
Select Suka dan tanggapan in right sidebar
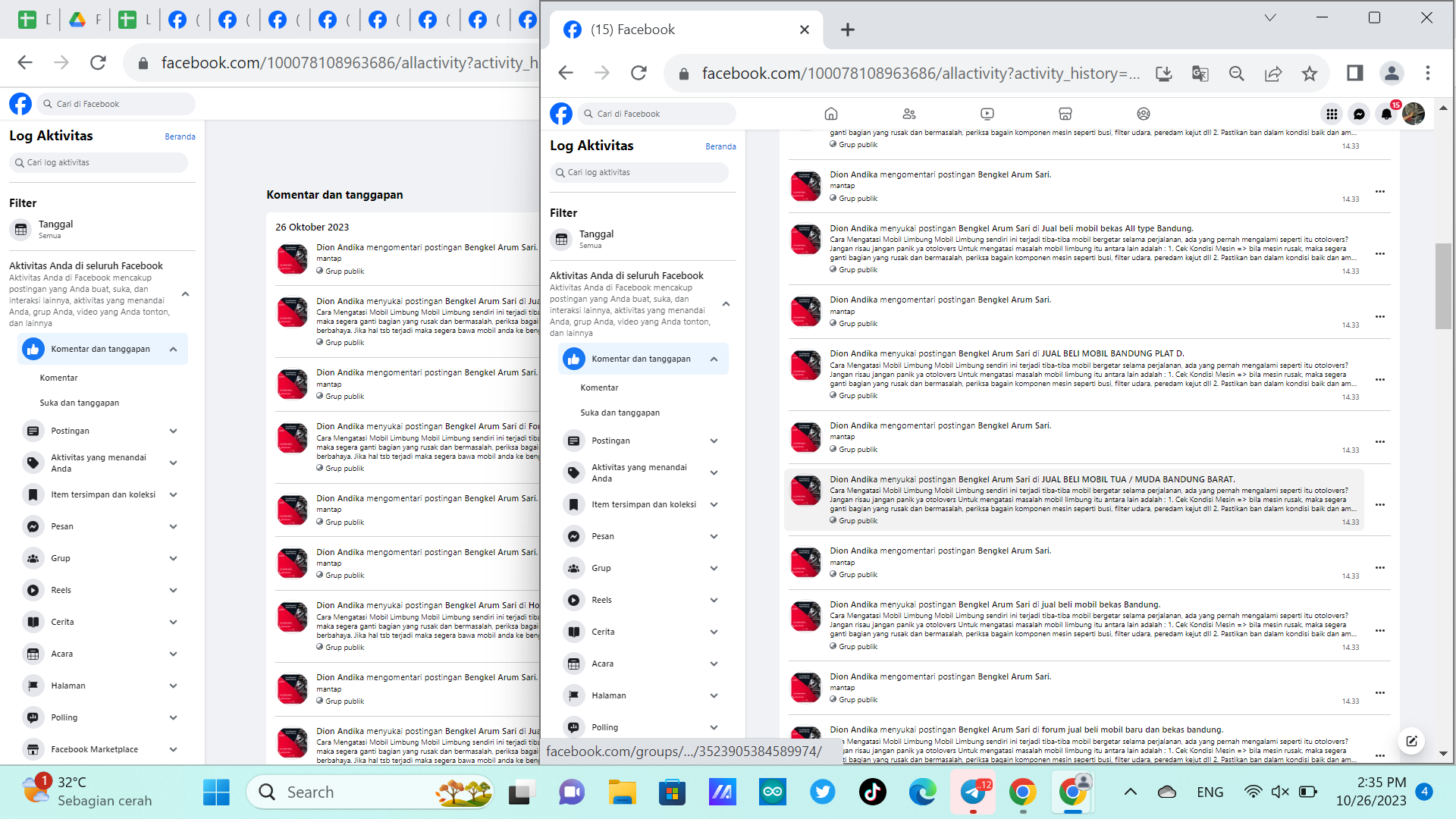620,413
